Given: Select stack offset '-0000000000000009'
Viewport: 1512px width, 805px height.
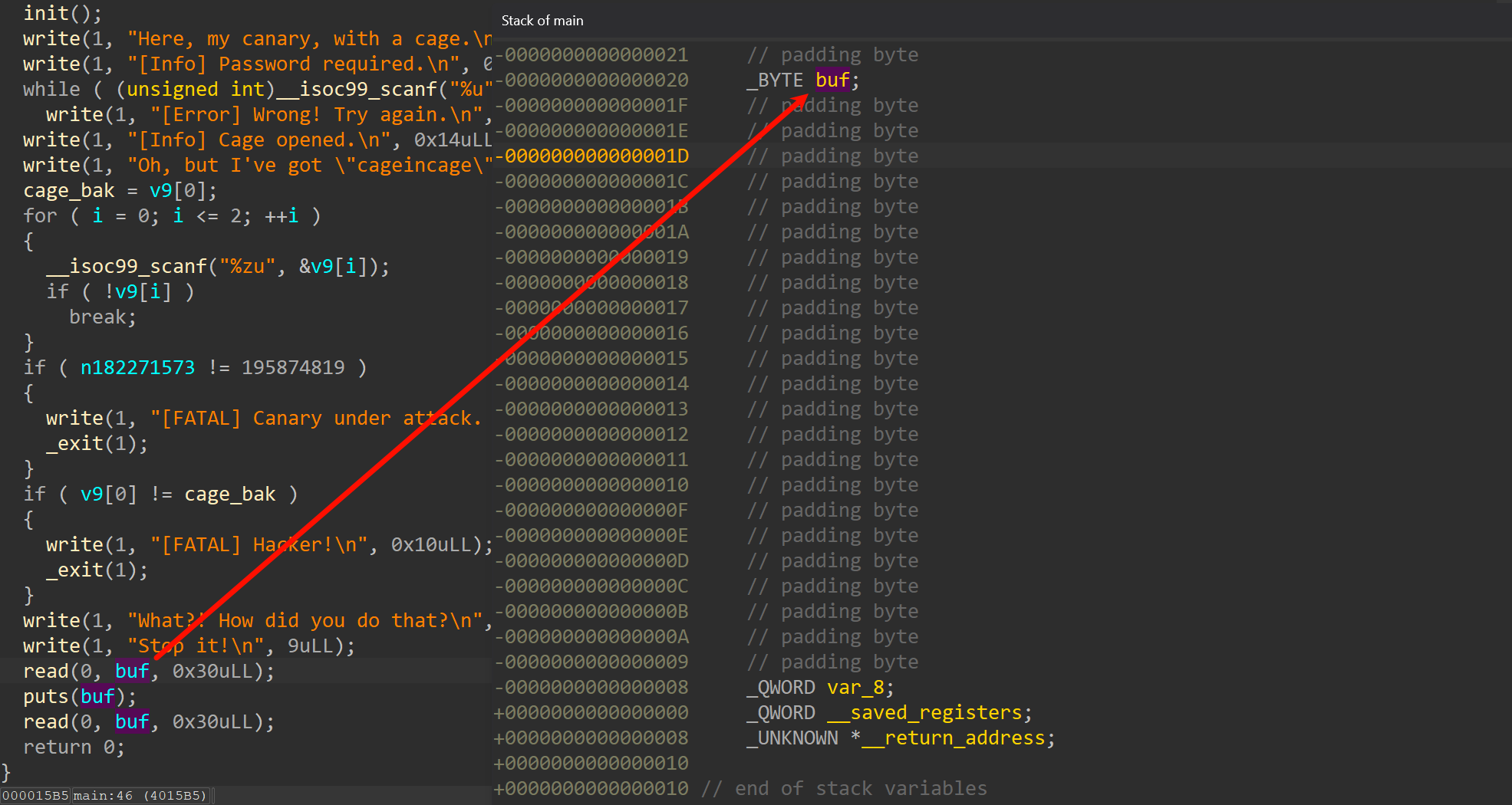Looking at the screenshot, I should click(592, 662).
